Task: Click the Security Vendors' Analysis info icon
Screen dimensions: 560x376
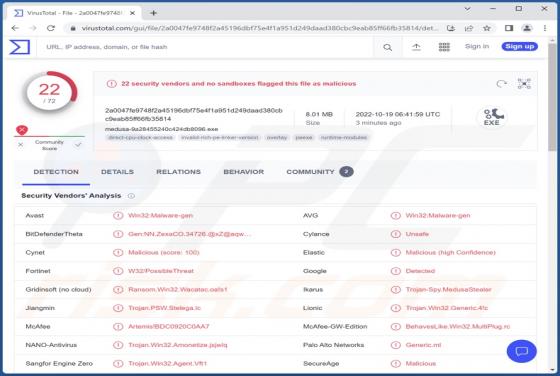Action: point(131,196)
